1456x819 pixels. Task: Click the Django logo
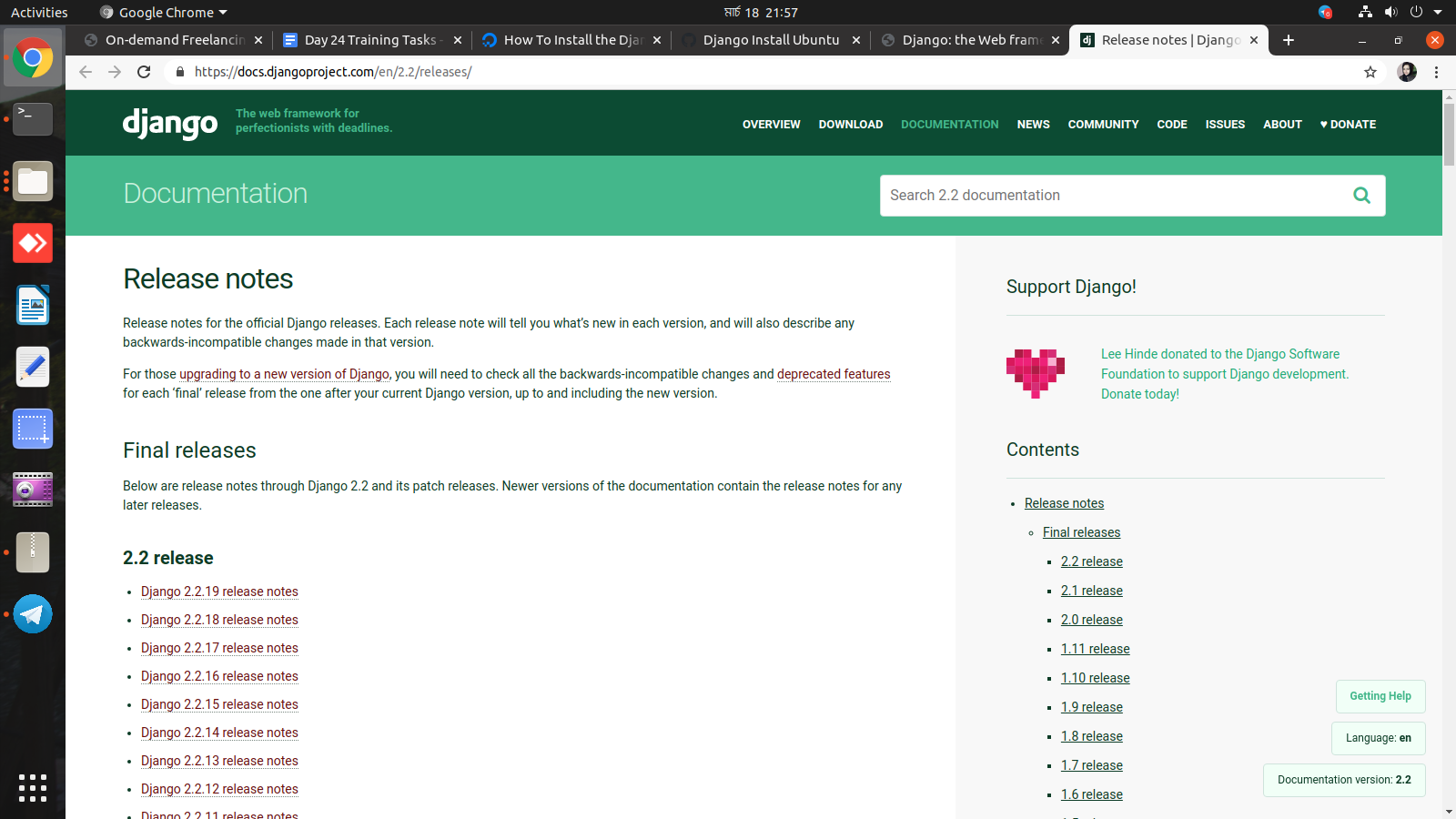[170, 124]
